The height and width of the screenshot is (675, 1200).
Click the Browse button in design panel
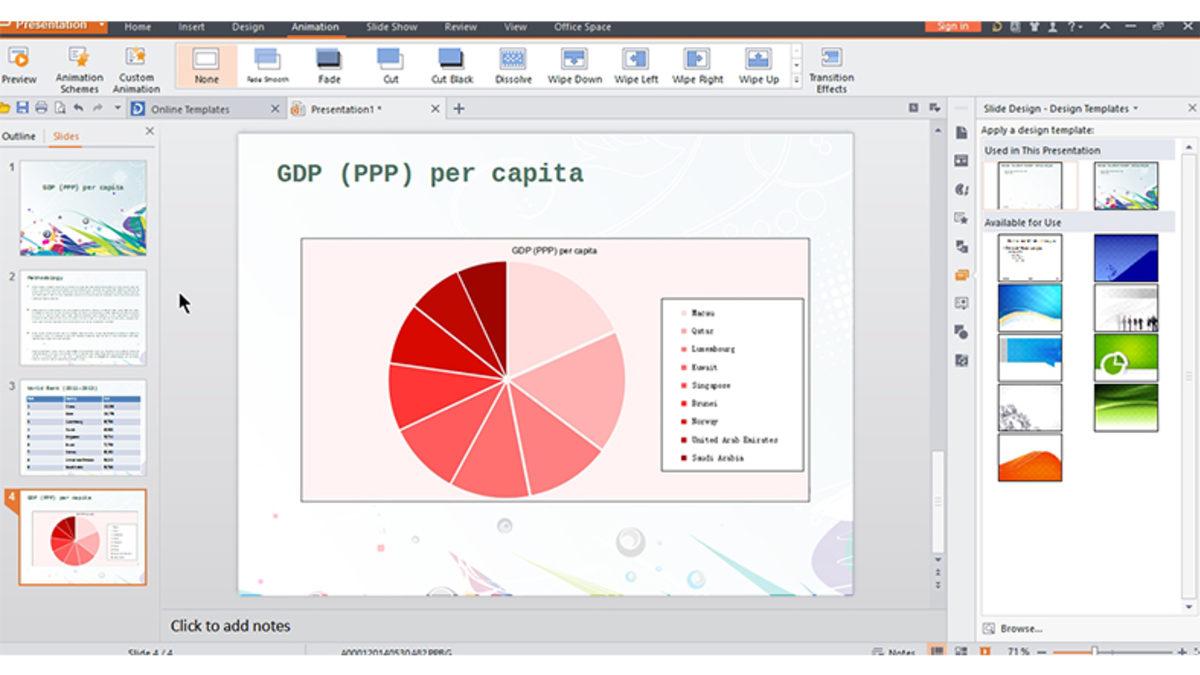[x=1017, y=628]
